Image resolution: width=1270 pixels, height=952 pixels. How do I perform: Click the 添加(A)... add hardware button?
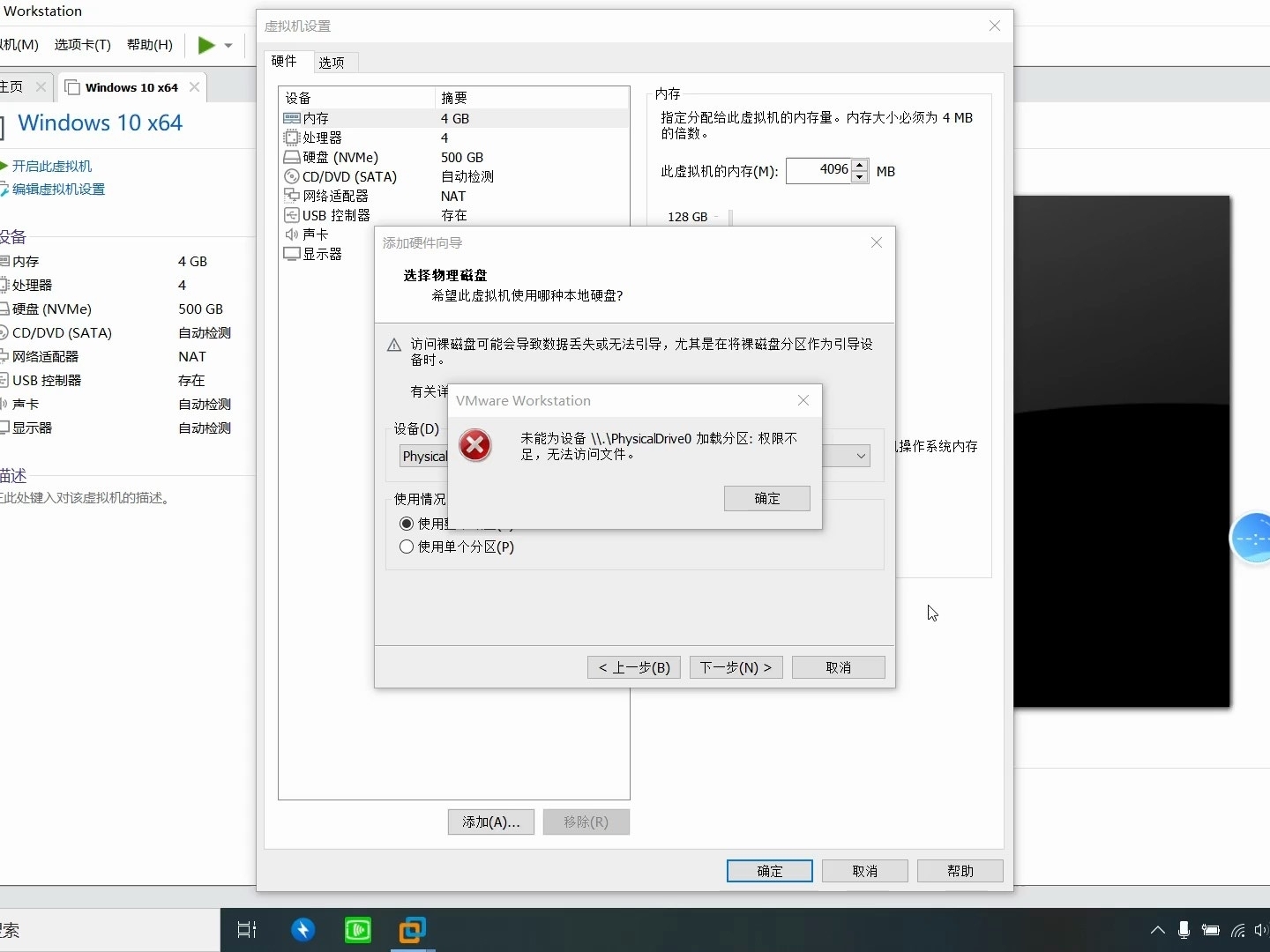click(x=491, y=822)
